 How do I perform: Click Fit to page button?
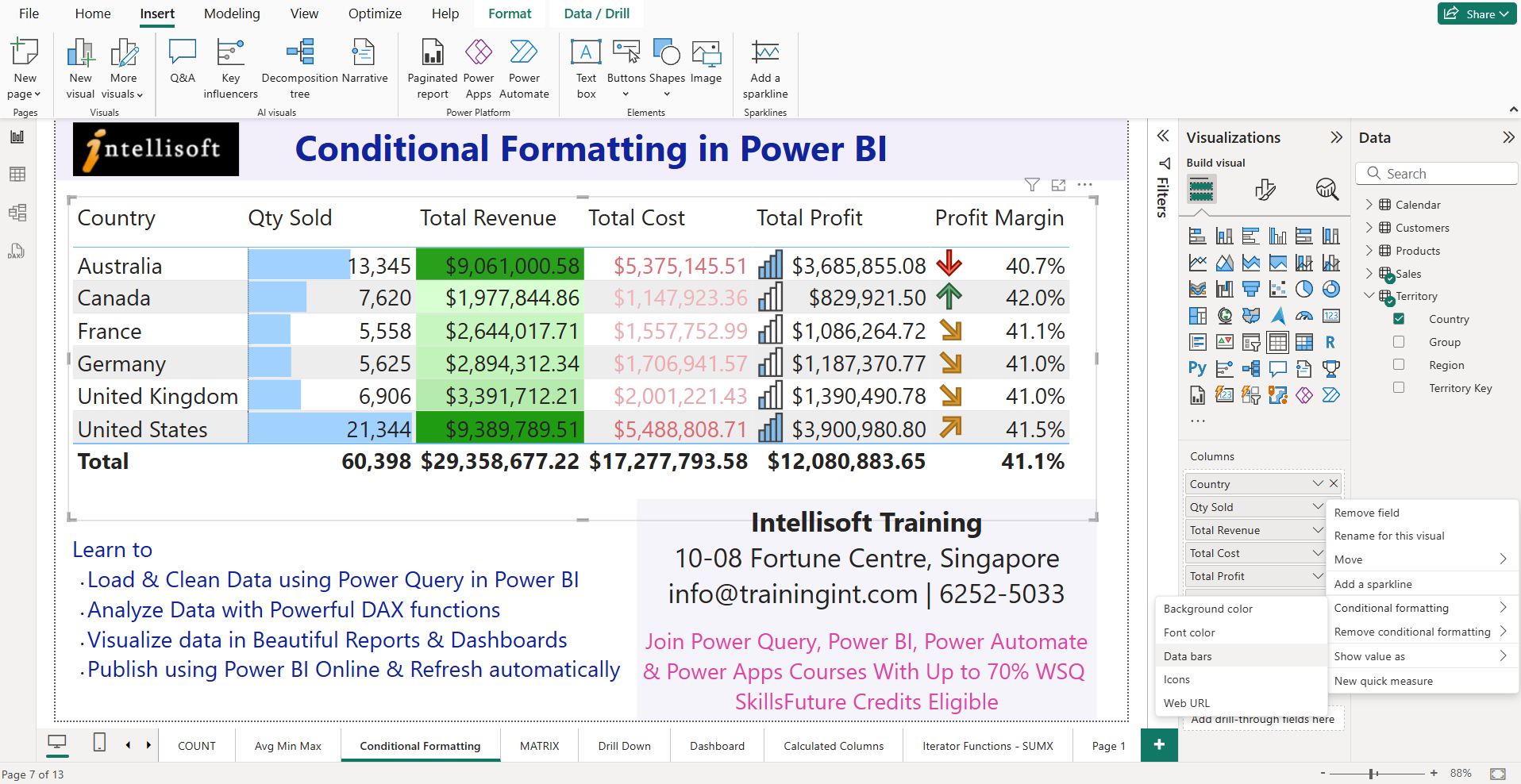(1498, 773)
